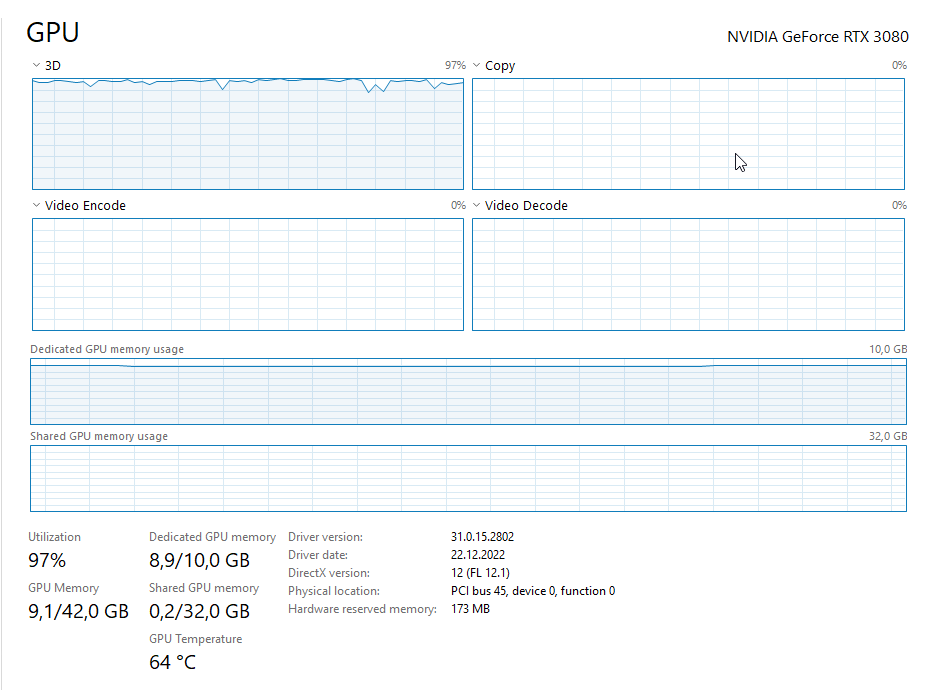Screen dimensions: 926x690
Task: Select the Video Decode graph area
Action: pyautogui.click(x=688, y=274)
